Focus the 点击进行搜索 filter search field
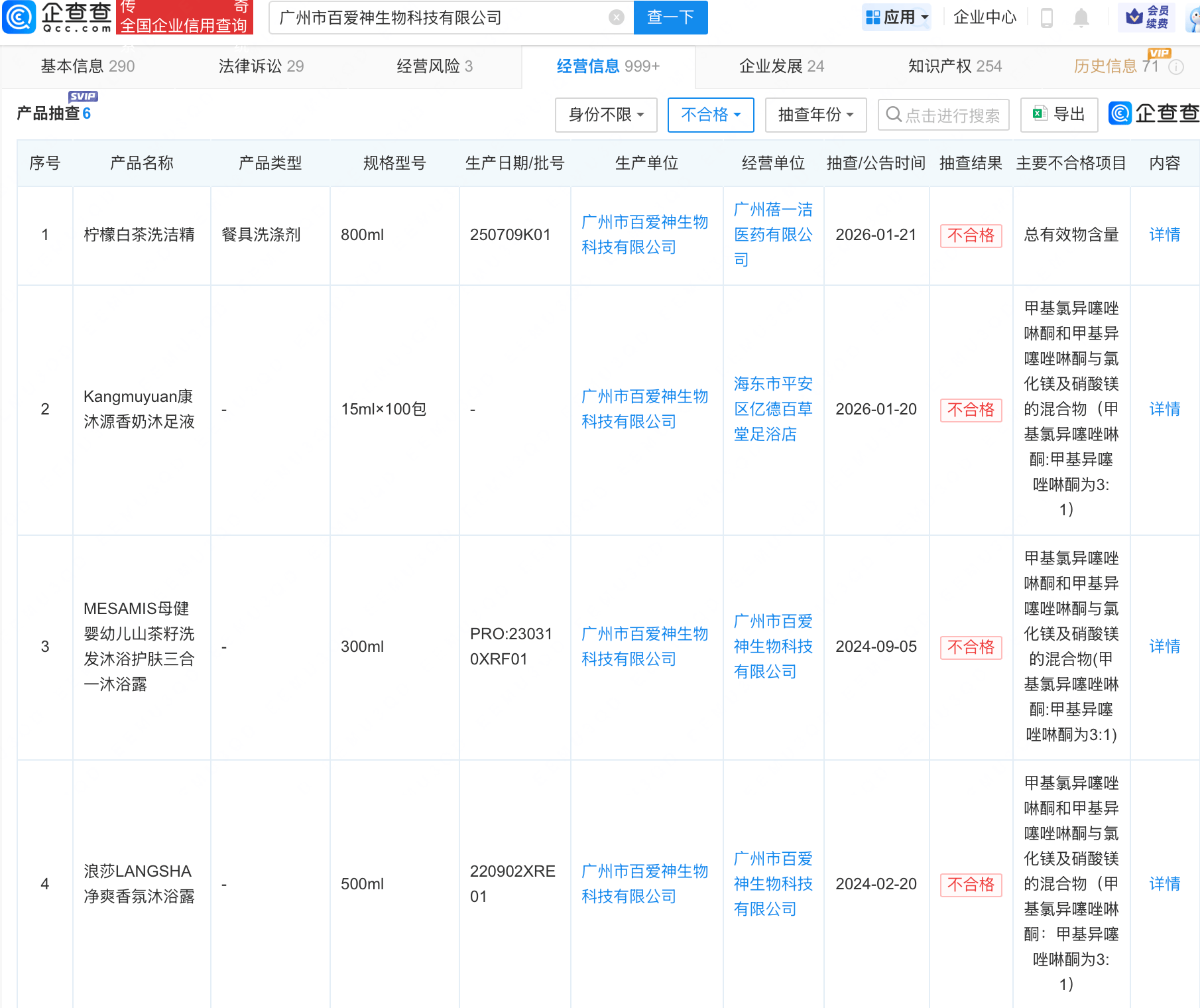 pyautogui.click(x=943, y=115)
